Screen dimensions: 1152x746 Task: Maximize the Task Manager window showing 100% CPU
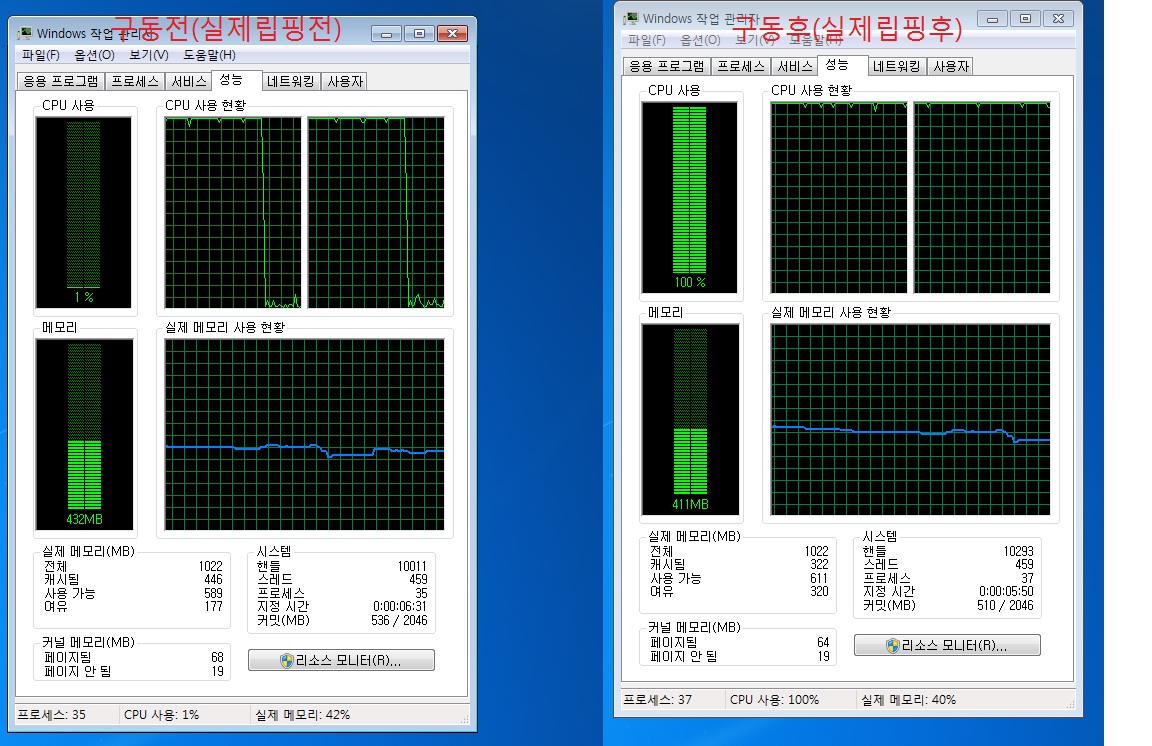(x=1025, y=18)
